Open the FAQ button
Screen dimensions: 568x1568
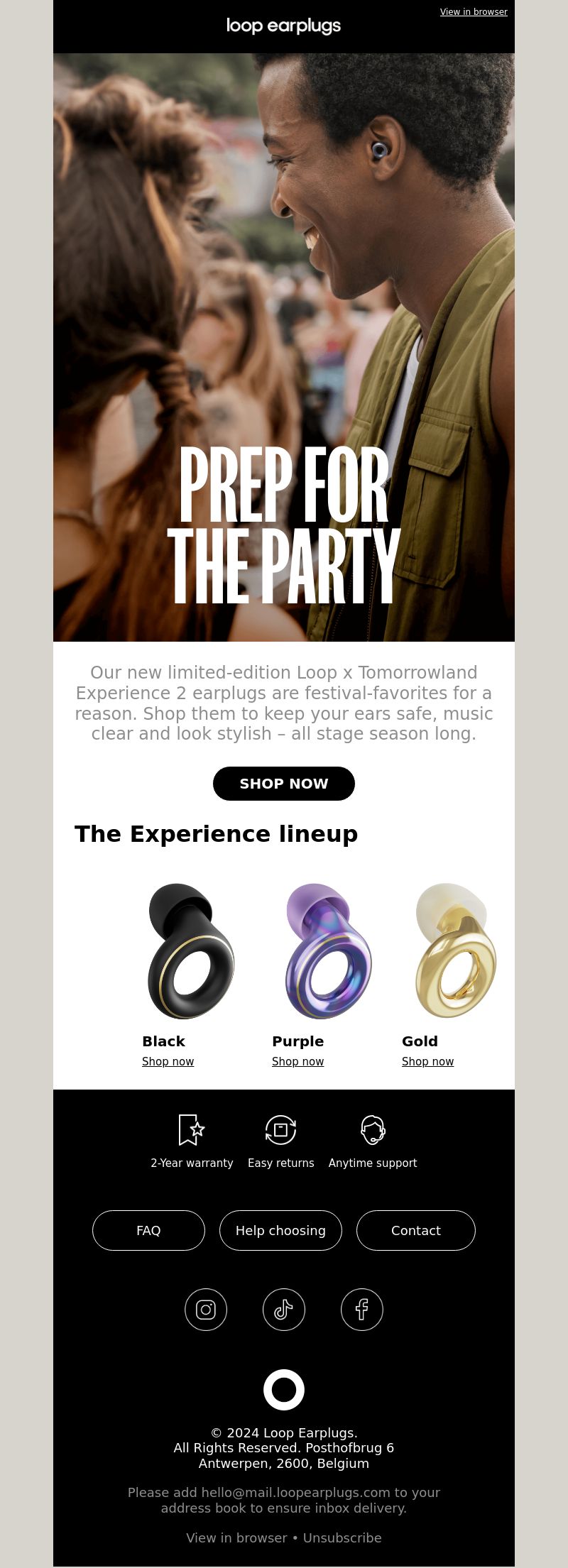coord(148,1230)
